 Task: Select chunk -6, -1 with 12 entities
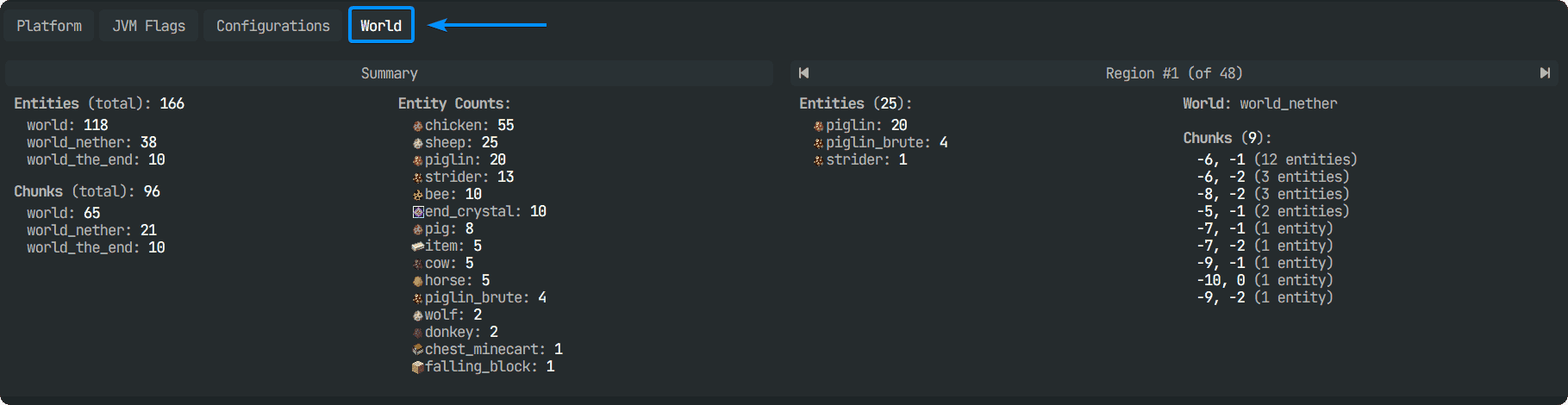tap(1276, 159)
